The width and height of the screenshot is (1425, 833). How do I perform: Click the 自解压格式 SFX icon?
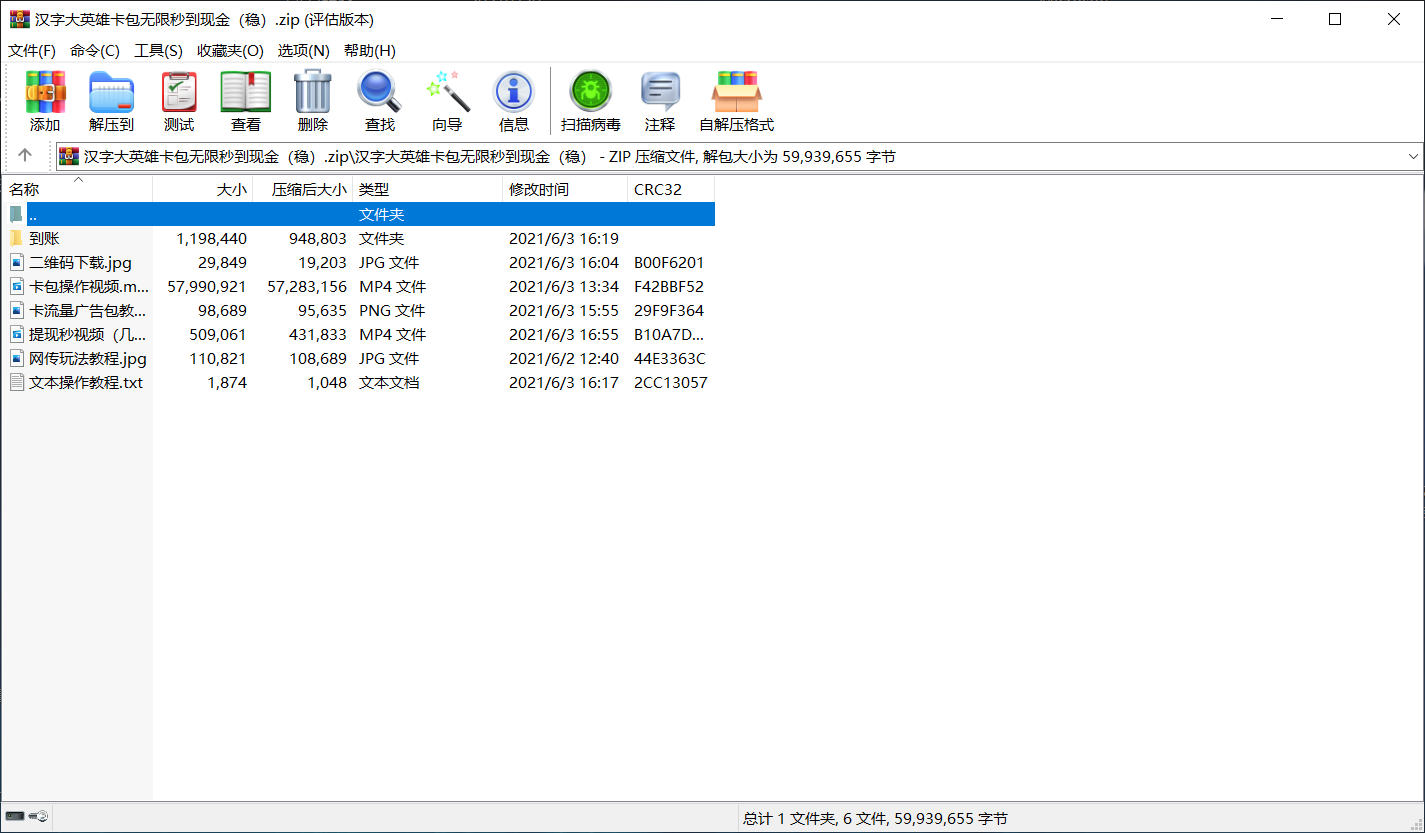(x=736, y=93)
